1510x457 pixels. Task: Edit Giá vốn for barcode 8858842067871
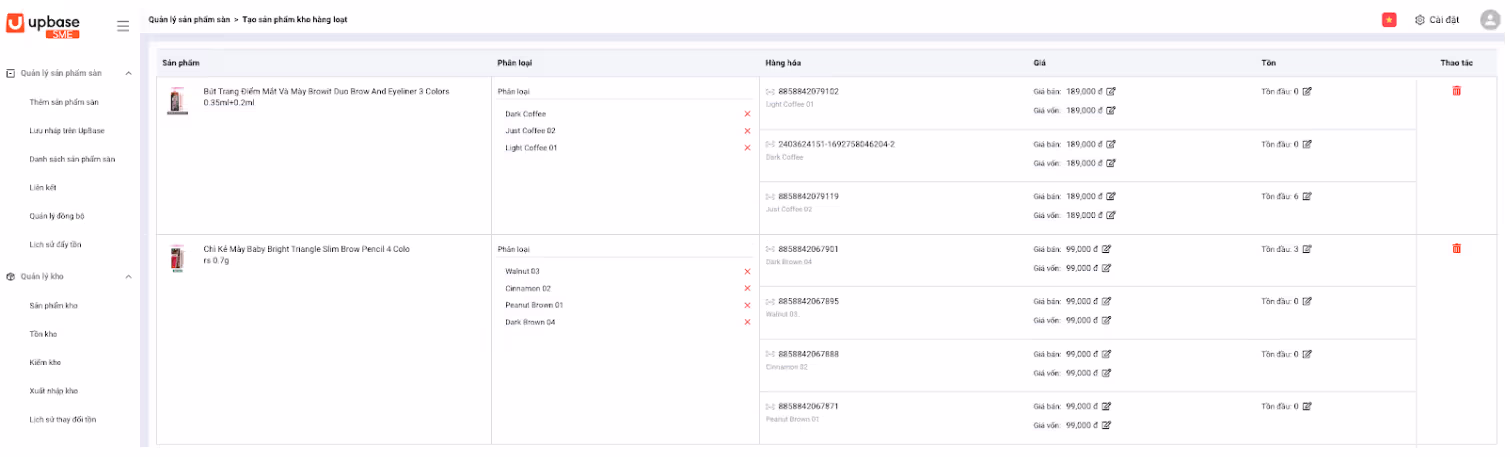[1106, 425]
